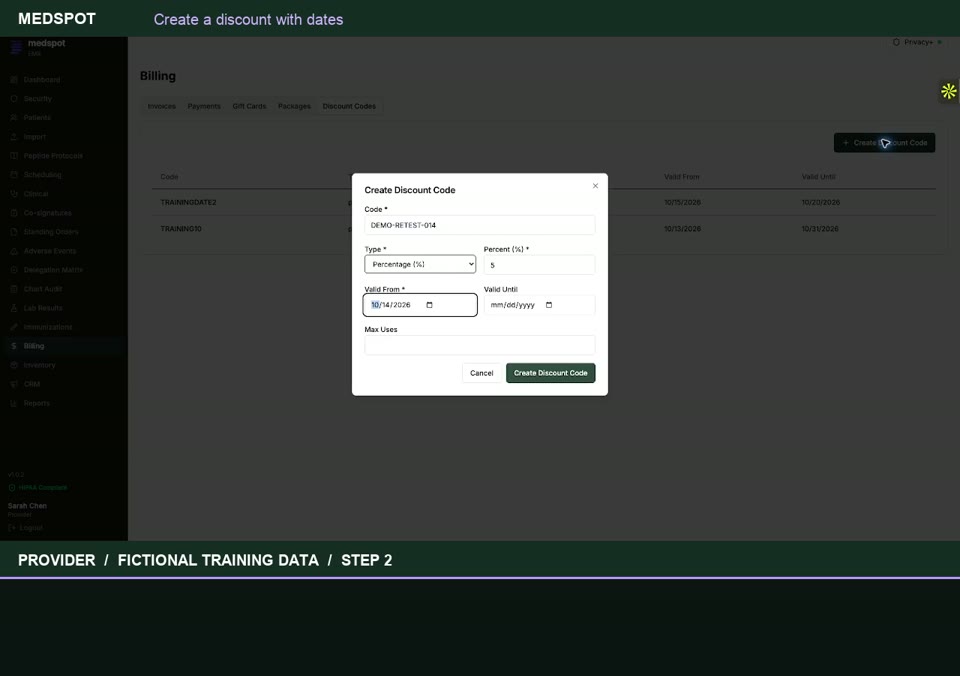960x676 pixels.
Task: Open the Co-signatures sidebar icon
Action: 14,212
